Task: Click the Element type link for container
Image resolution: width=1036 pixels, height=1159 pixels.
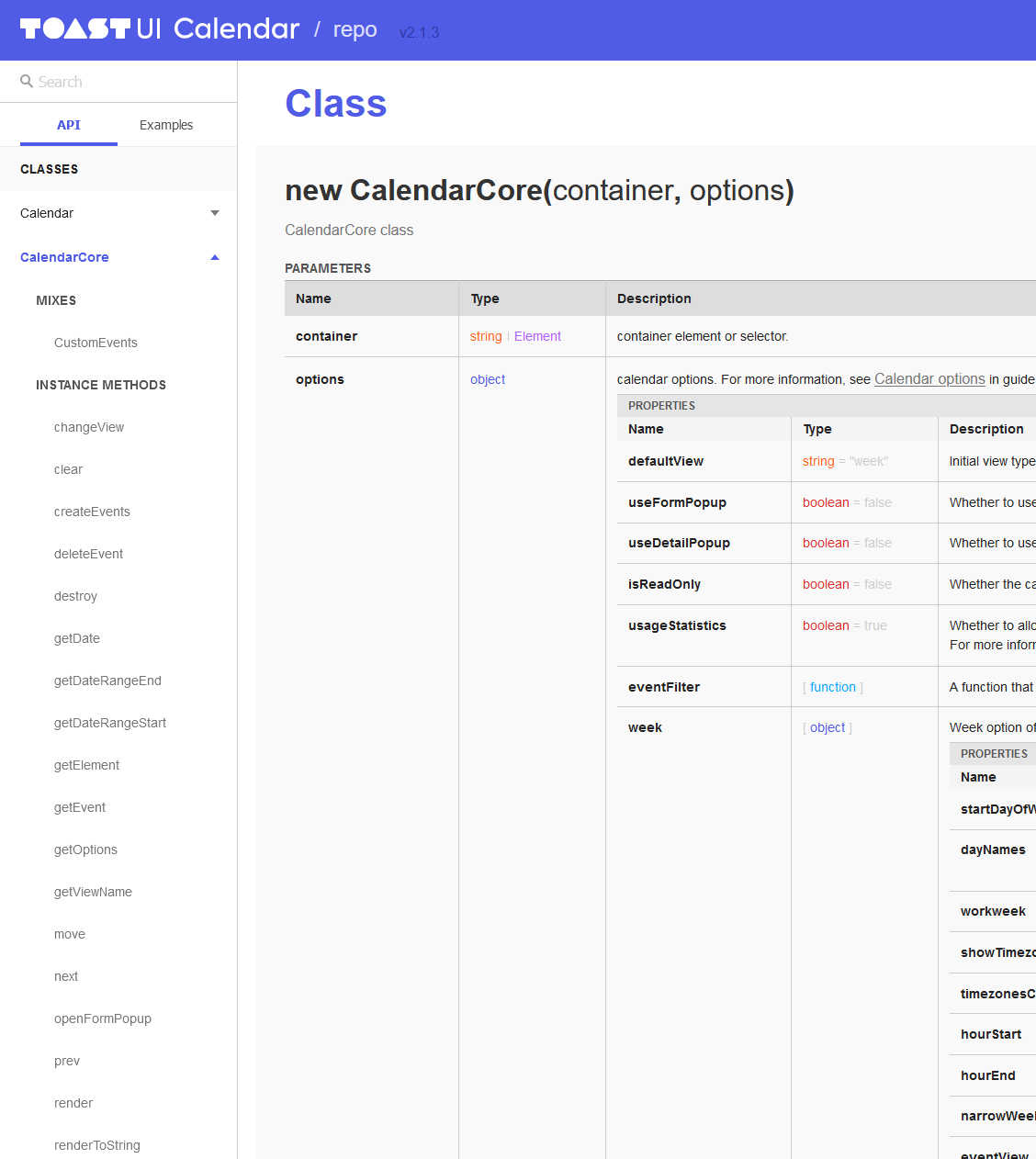Action: [x=537, y=336]
